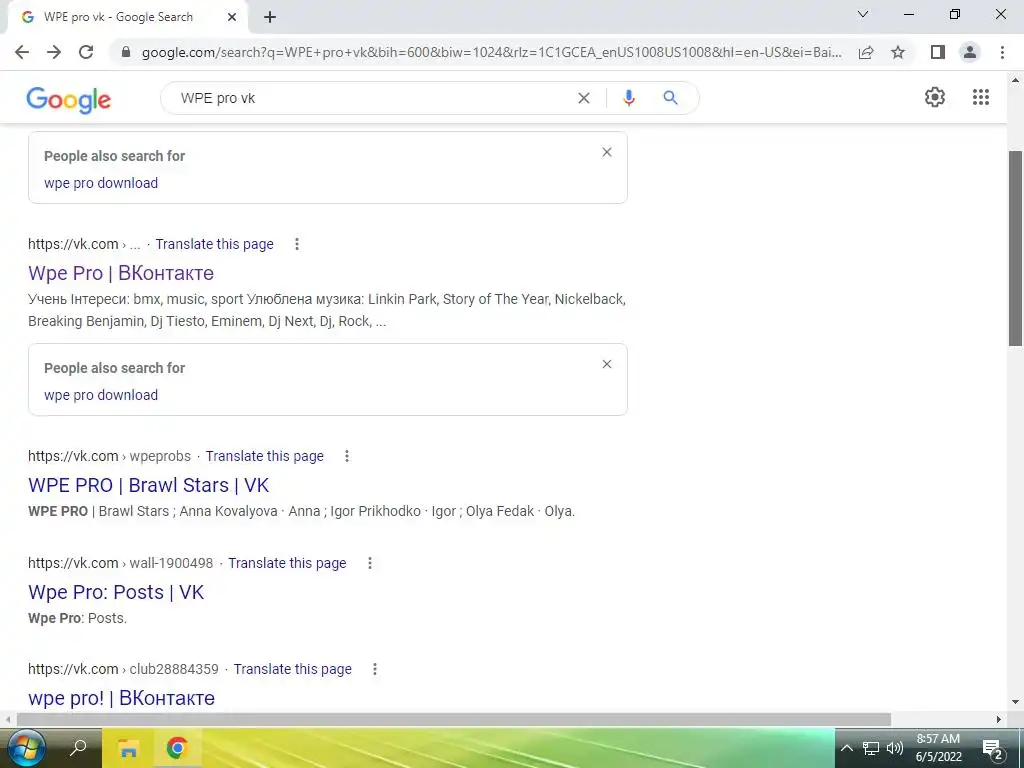Click the scroll right arrow of horizontal scrollbar
1024x768 pixels.
(x=999, y=720)
